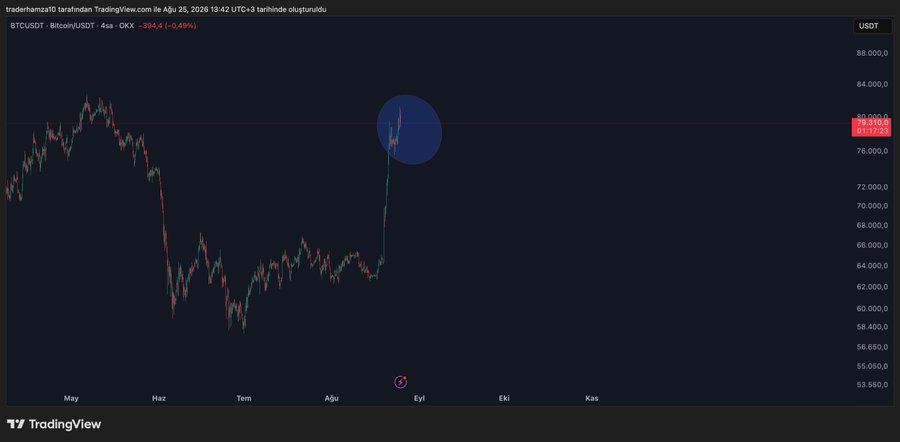This screenshot has width=900, height=442.
Task: Click the 84.000,0 price axis label
Action: pos(871,84)
